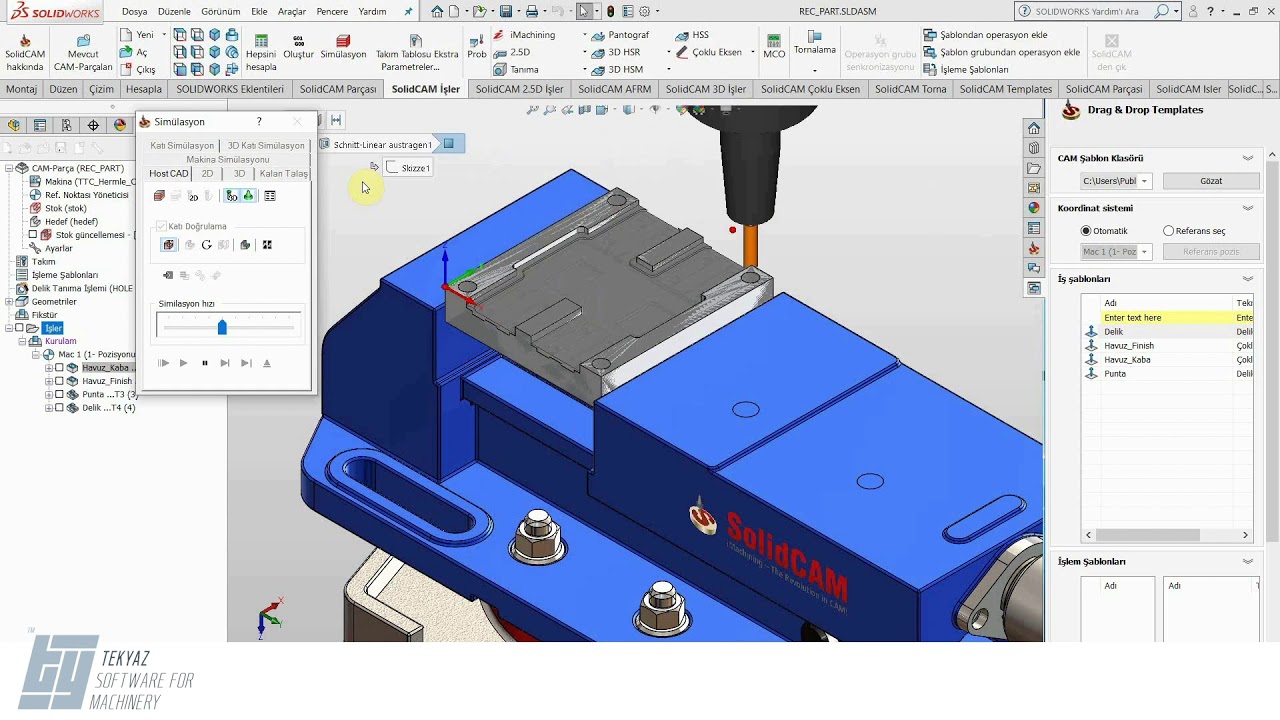Toggle the İşler checkbox in tree
The height and width of the screenshot is (720, 1280).
pos(19,328)
